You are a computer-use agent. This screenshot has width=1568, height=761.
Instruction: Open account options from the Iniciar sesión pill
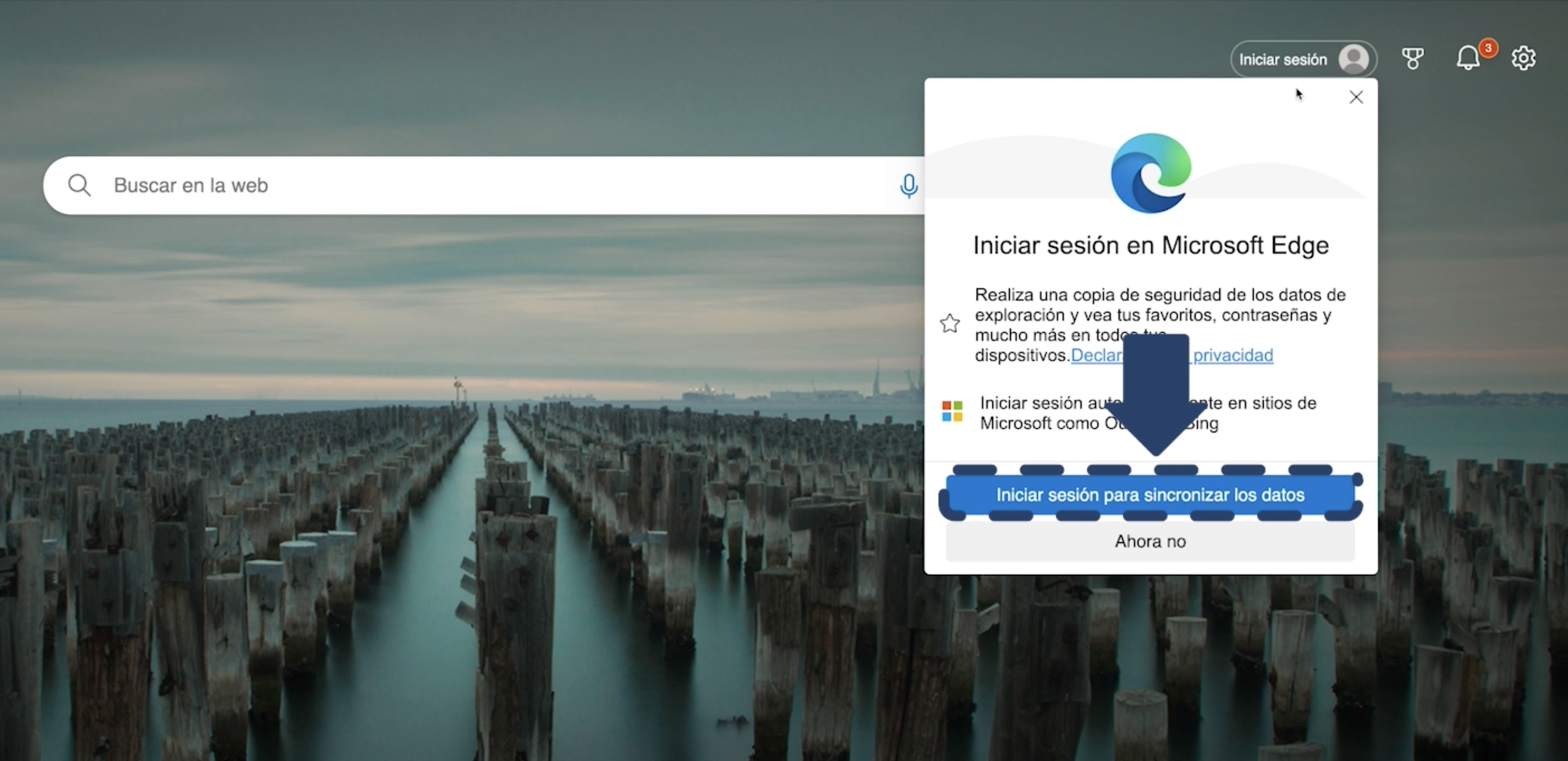(x=1303, y=59)
